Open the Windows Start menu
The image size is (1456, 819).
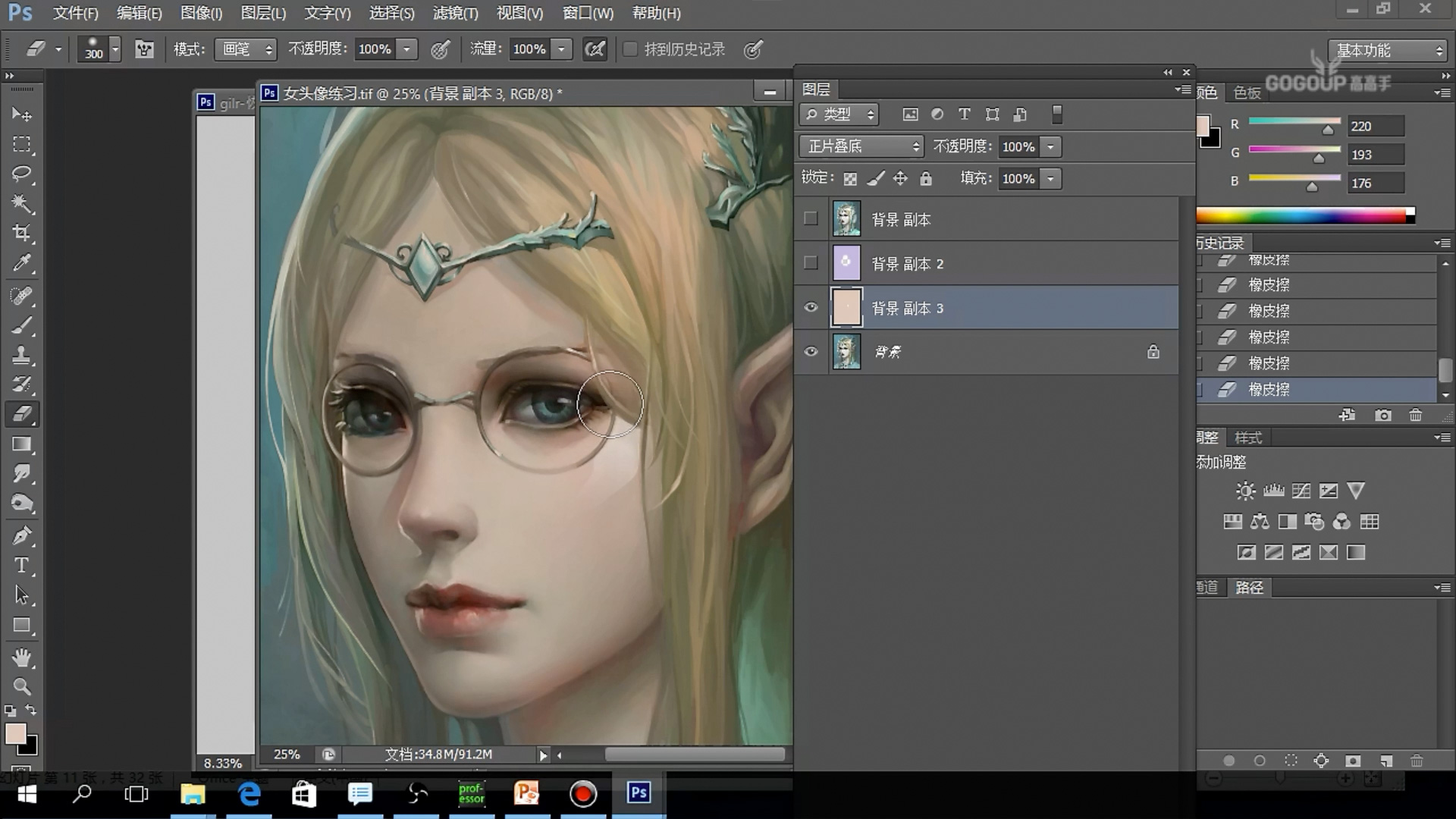27,794
